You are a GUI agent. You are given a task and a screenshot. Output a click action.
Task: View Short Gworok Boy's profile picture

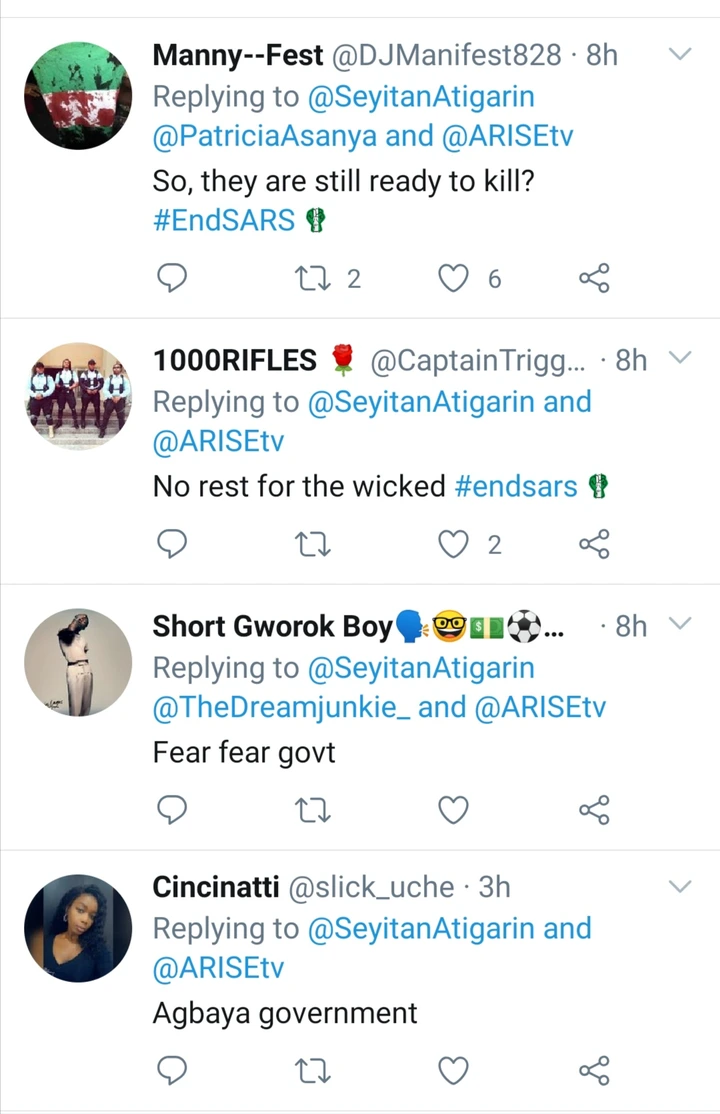[x=78, y=663]
